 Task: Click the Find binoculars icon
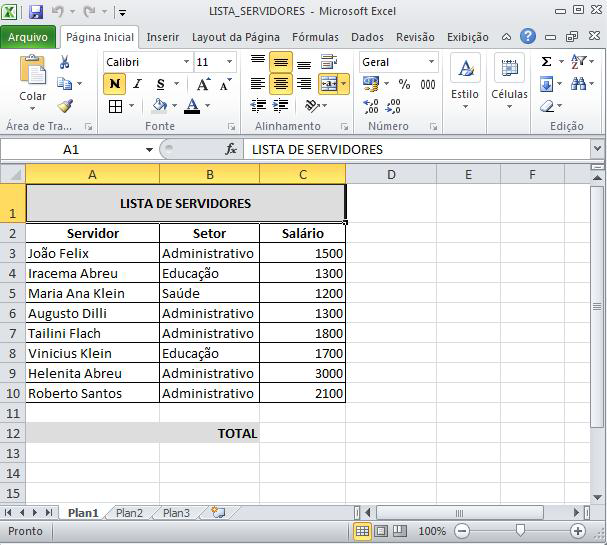[579, 84]
